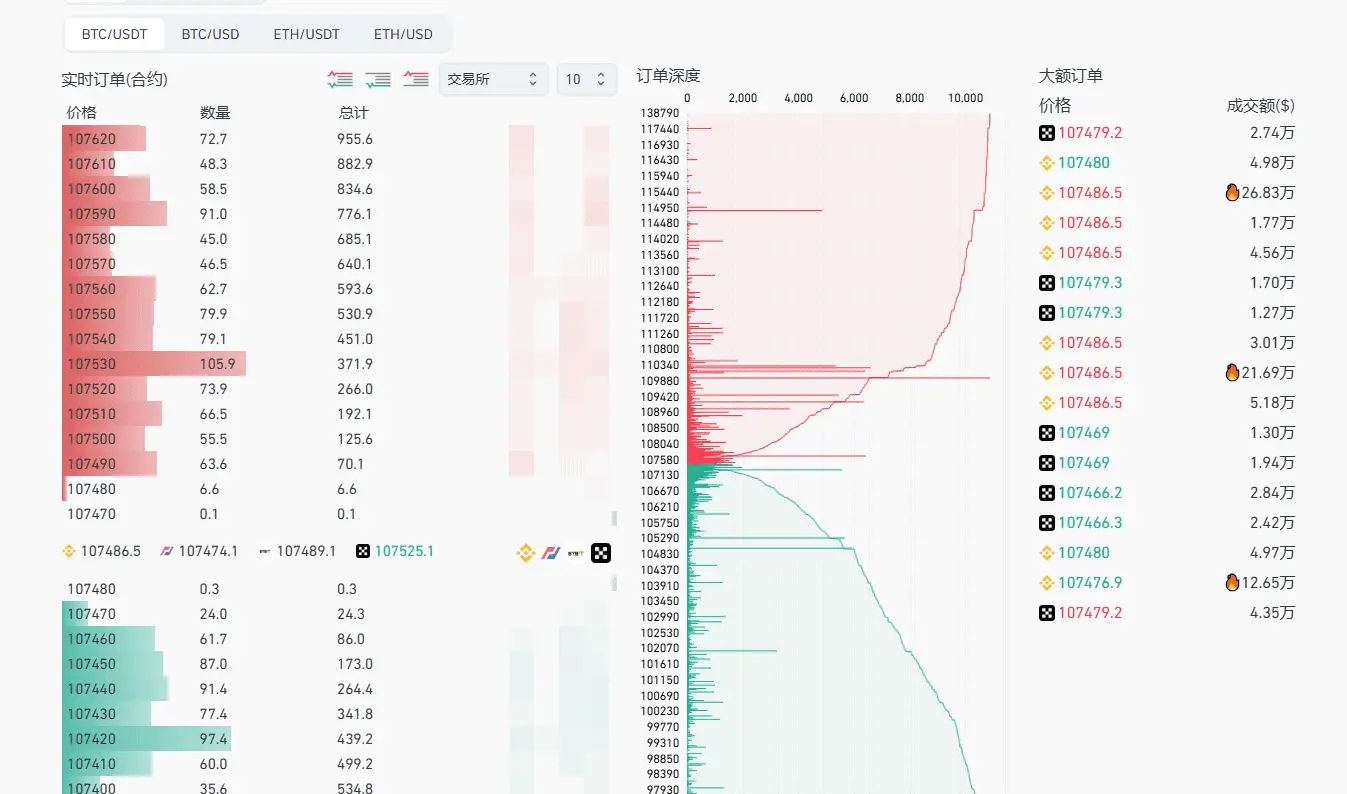Toggle the OKX exchange filter logo
This screenshot has width=1347, height=794.
[x=601, y=552]
